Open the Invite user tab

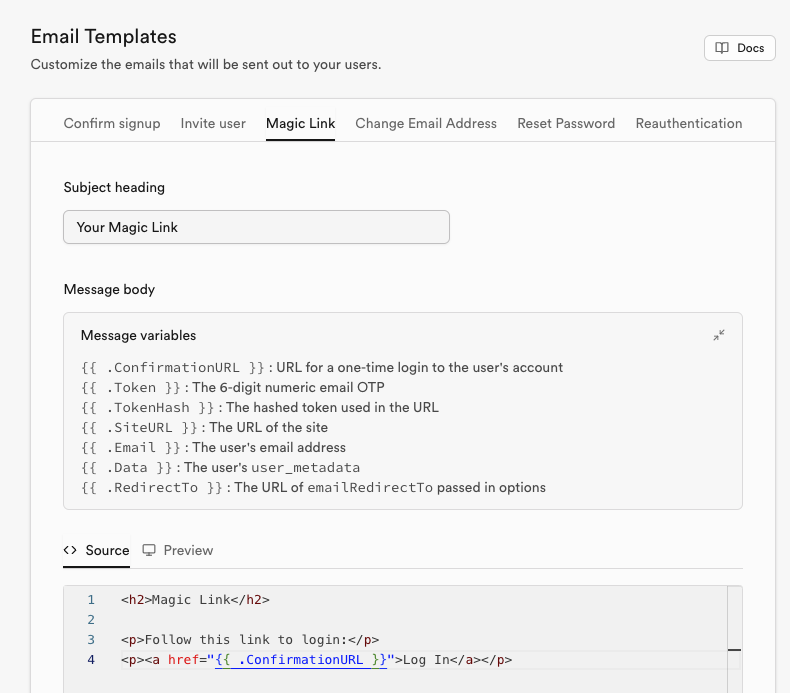point(213,124)
